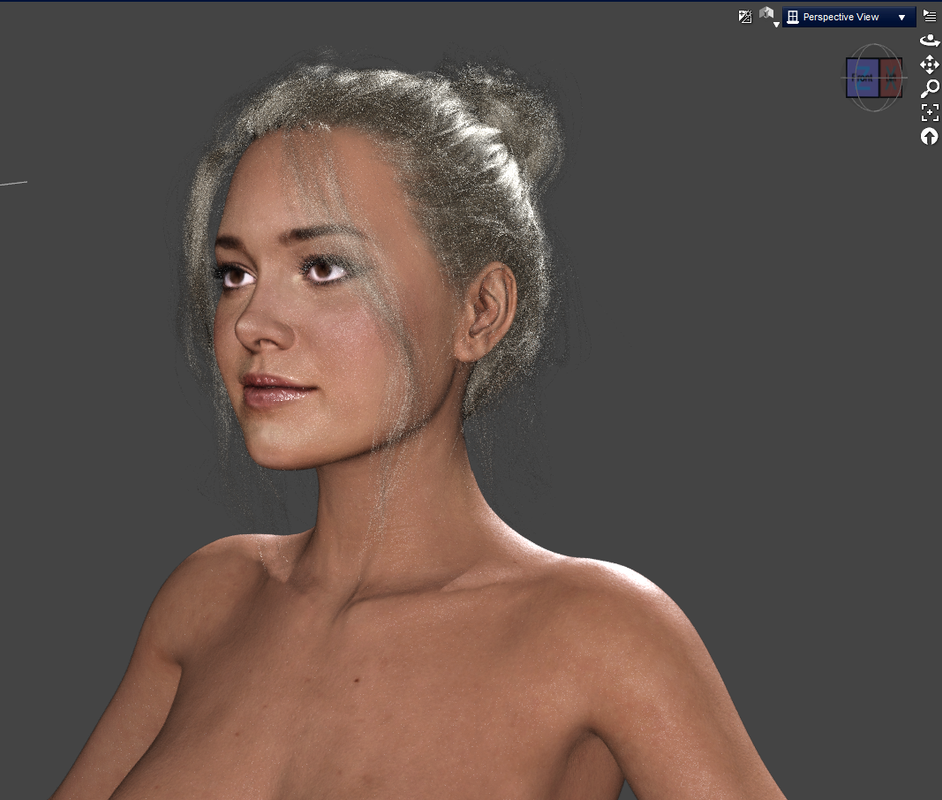942x800 pixels.
Task: Click the Front face of view cube
Action: coord(863,77)
